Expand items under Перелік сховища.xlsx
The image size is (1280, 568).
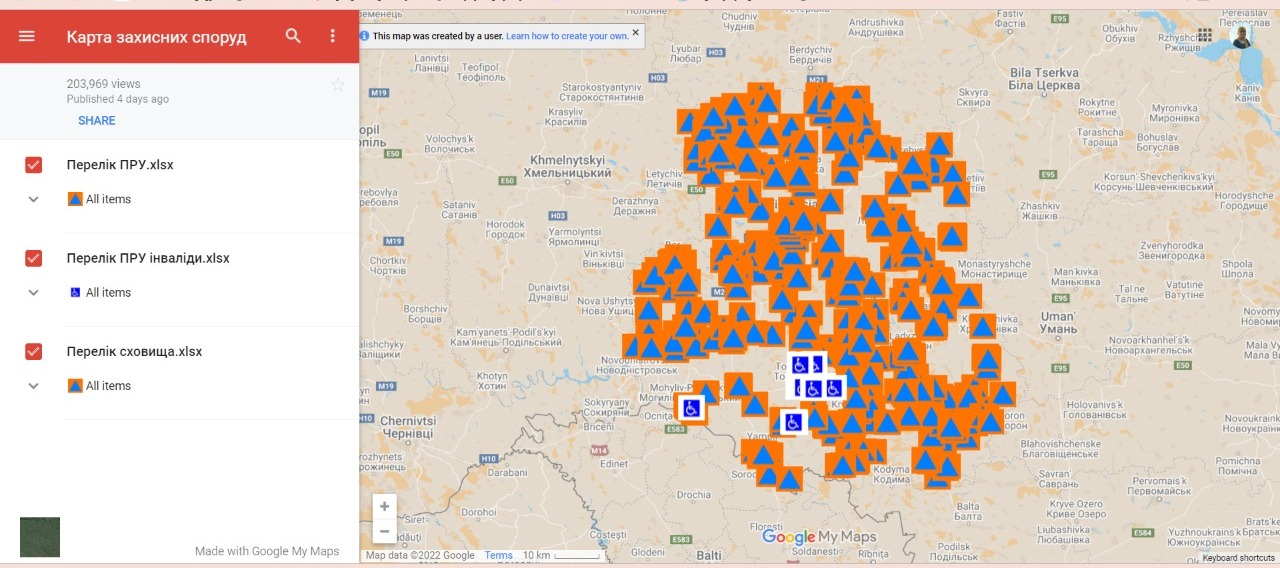33,386
